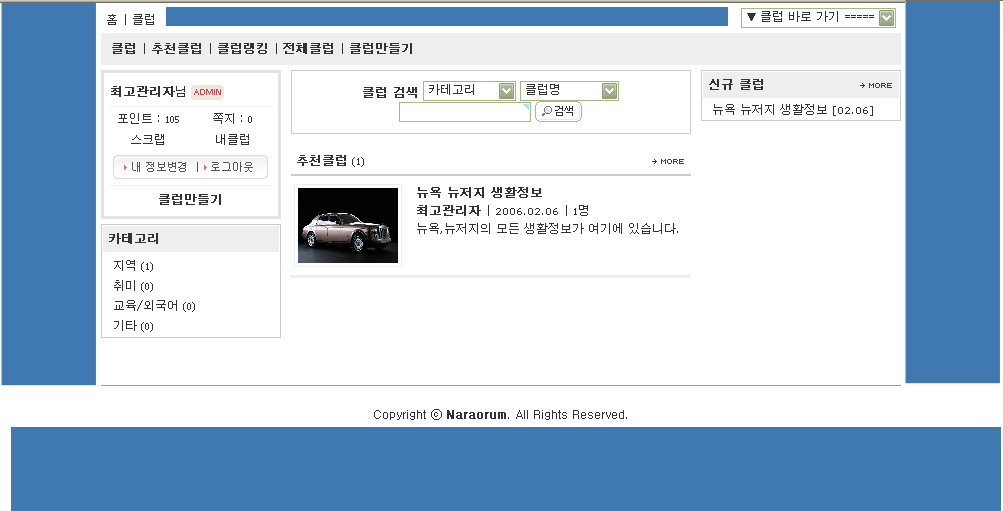Screen dimensions: 1003x511
Task: Click 클럽만들기 in the left user panel
Action: [x=190, y=199]
